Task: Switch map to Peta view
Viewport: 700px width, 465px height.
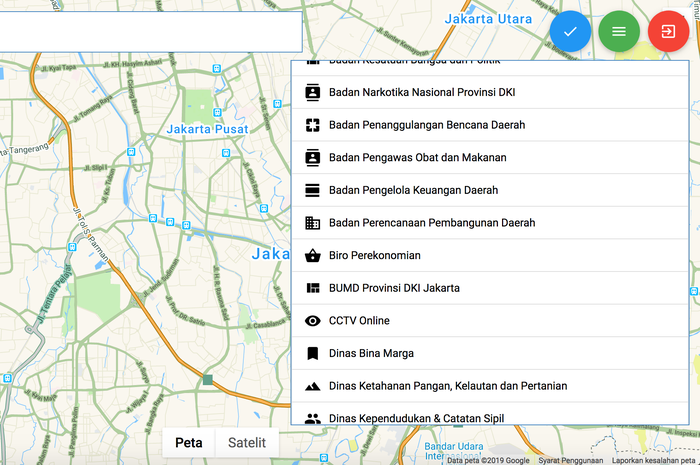Action: [189, 443]
